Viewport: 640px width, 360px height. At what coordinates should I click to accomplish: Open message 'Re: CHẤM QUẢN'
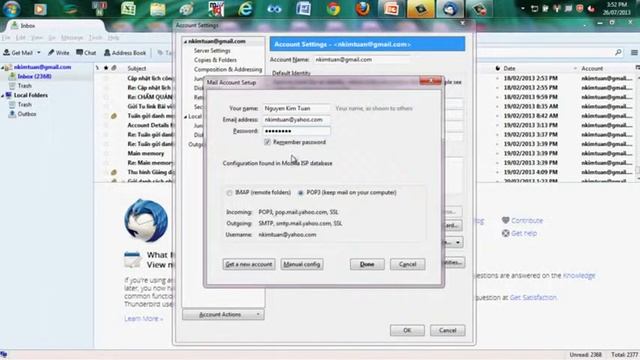tap(150, 97)
